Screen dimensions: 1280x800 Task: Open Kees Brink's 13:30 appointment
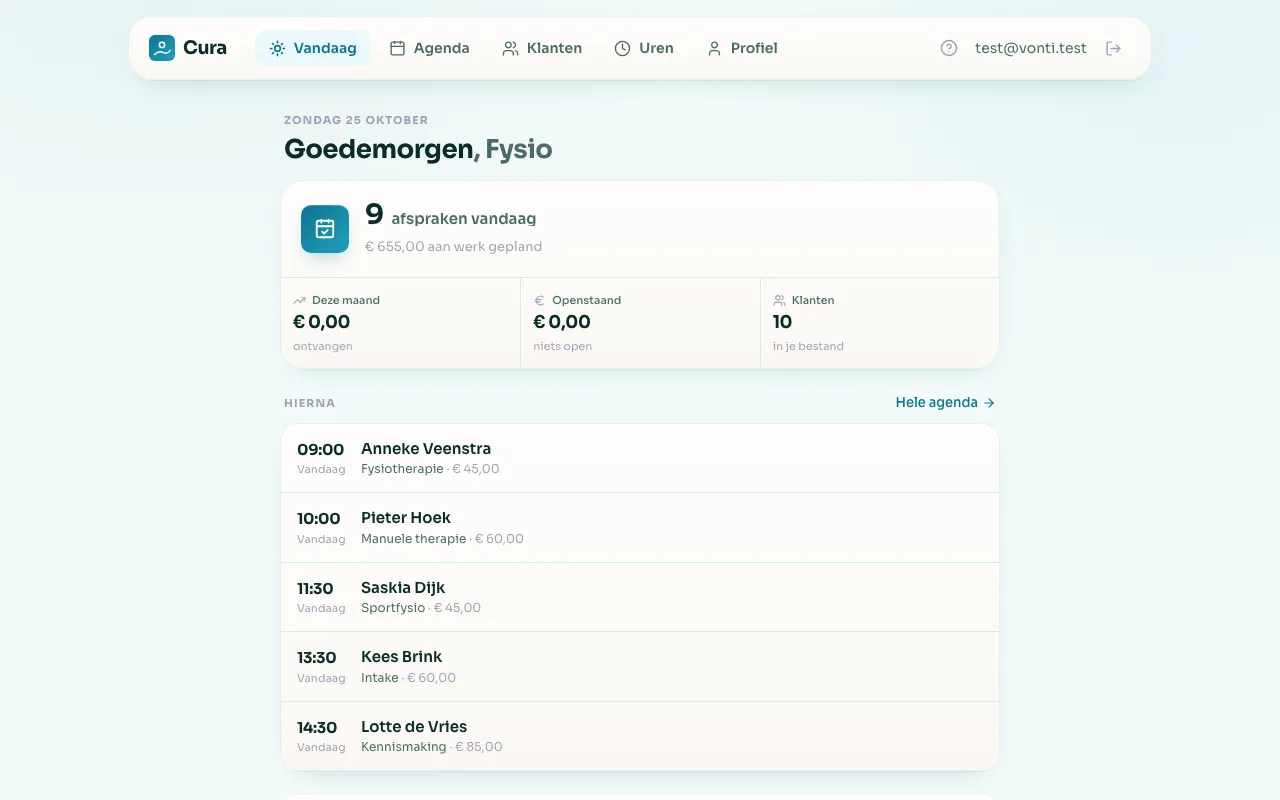640,667
